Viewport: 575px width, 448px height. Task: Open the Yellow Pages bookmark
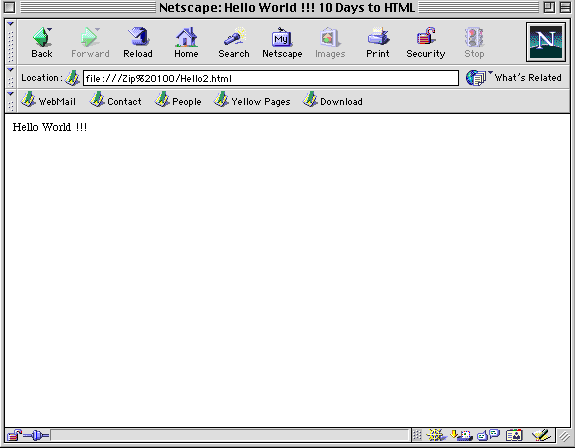click(252, 101)
